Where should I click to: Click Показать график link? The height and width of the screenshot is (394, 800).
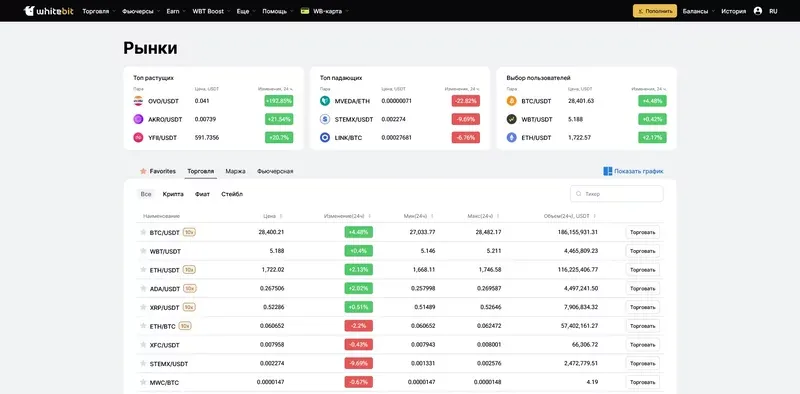[639, 171]
